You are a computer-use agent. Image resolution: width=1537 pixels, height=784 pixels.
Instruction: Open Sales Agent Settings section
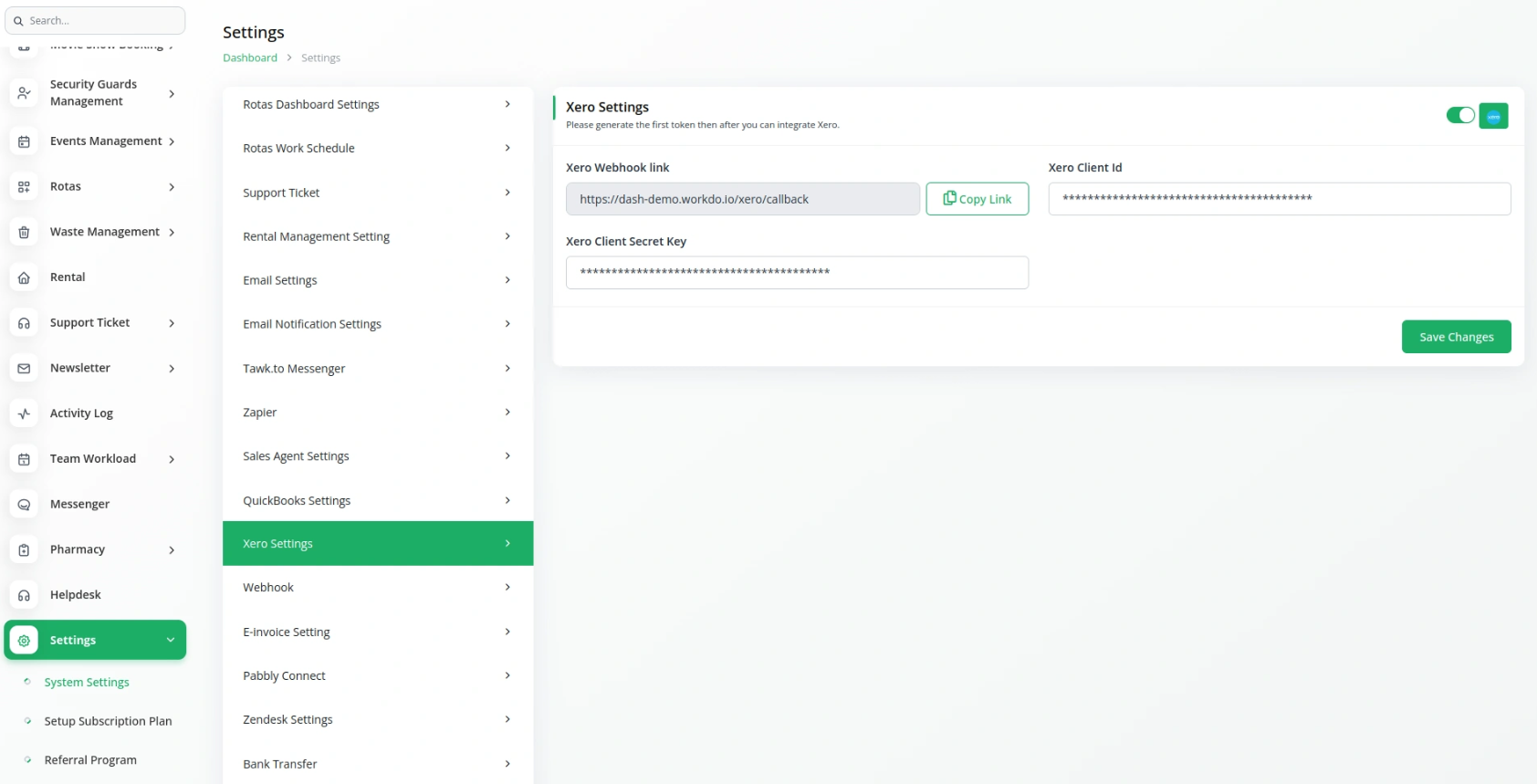378,456
